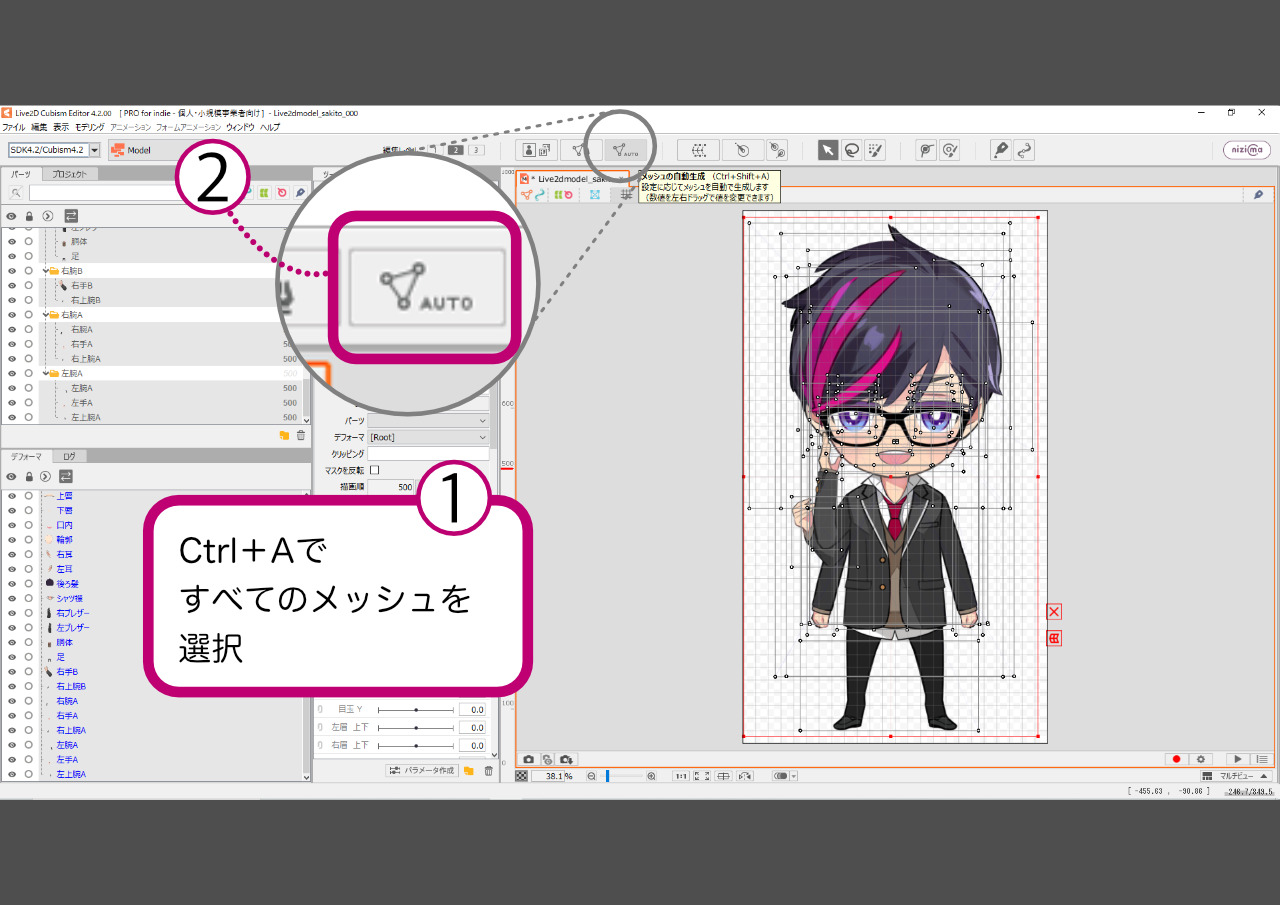This screenshot has height=905, width=1280.
Task: Select edit level 2 button
Action: [455, 150]
